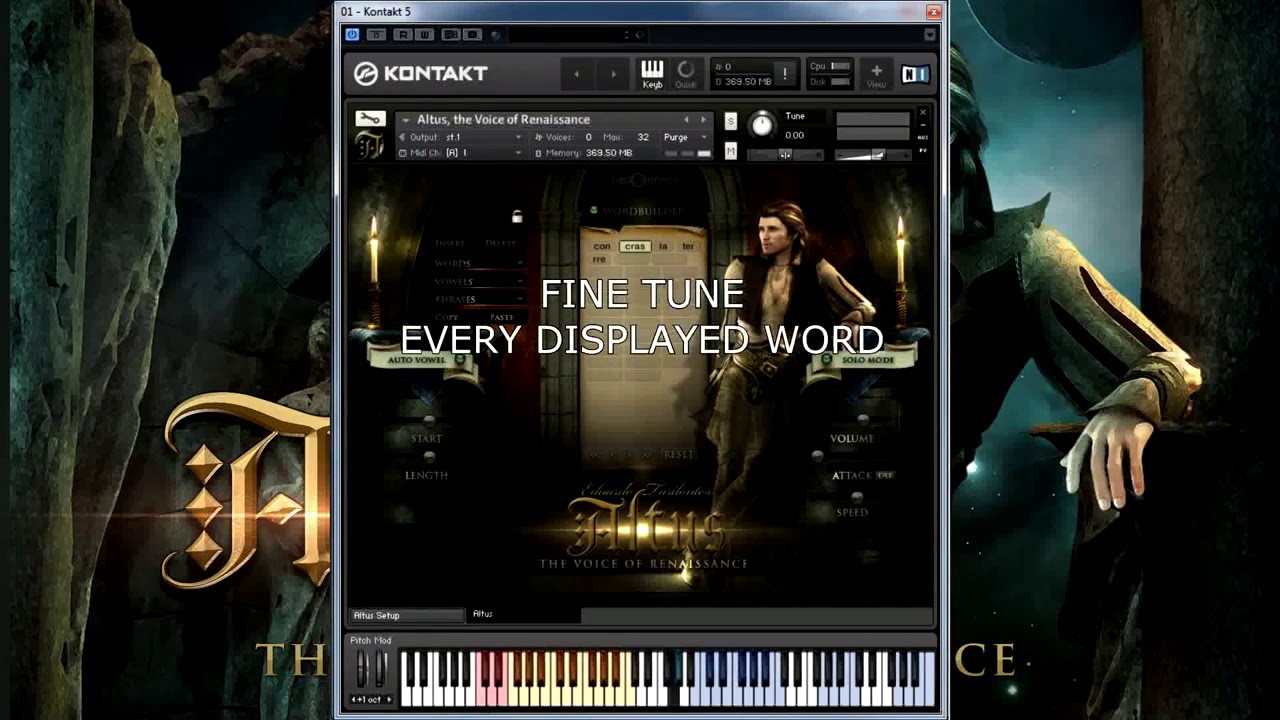Open the Phrases dropdown
This screenshot has width=1280, height=720.
pyautogui.click(x=478, y=299)
